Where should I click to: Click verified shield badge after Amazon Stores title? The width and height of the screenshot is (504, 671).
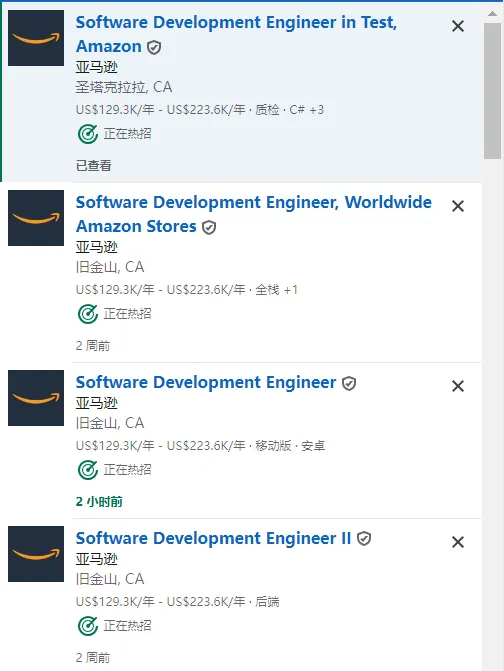209,227
